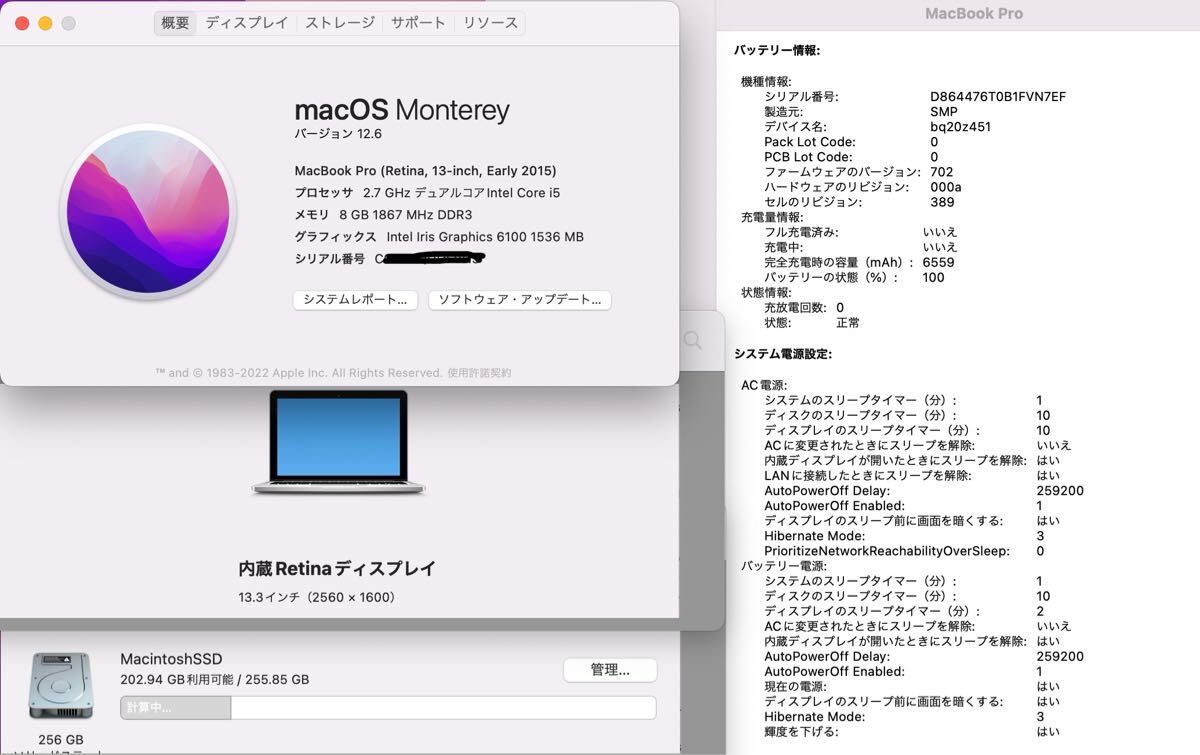Screen dimensions: 1200x755
Task: Select the システム電源設定 heading
Action: click(783, 354)
